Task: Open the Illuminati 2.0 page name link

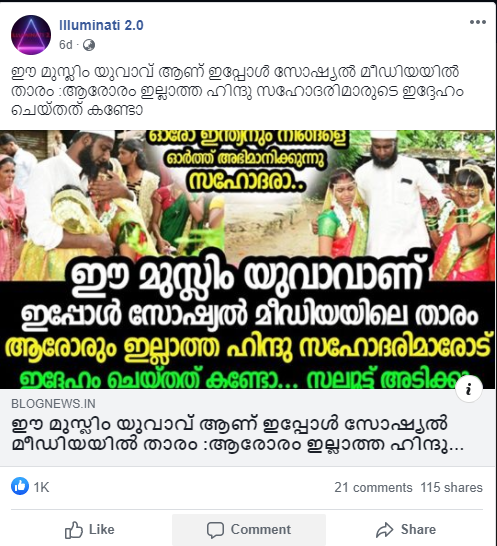Action: coord(101,25)
